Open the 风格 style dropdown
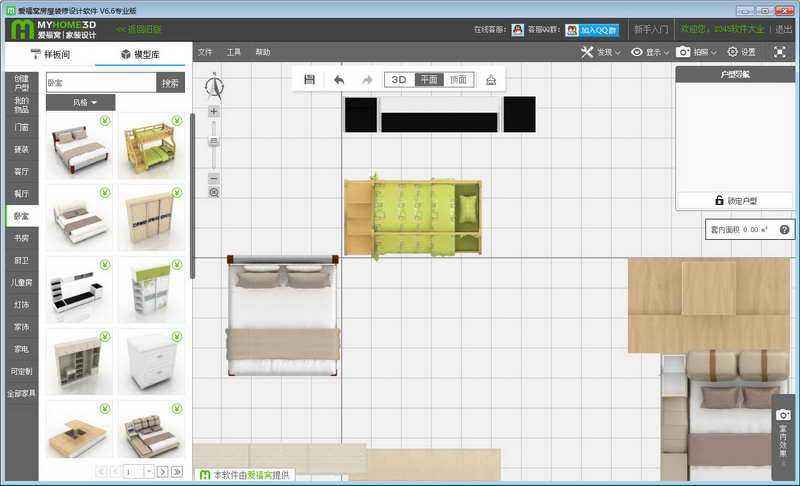This screenshot has width=800, height=486. [81, 103]
